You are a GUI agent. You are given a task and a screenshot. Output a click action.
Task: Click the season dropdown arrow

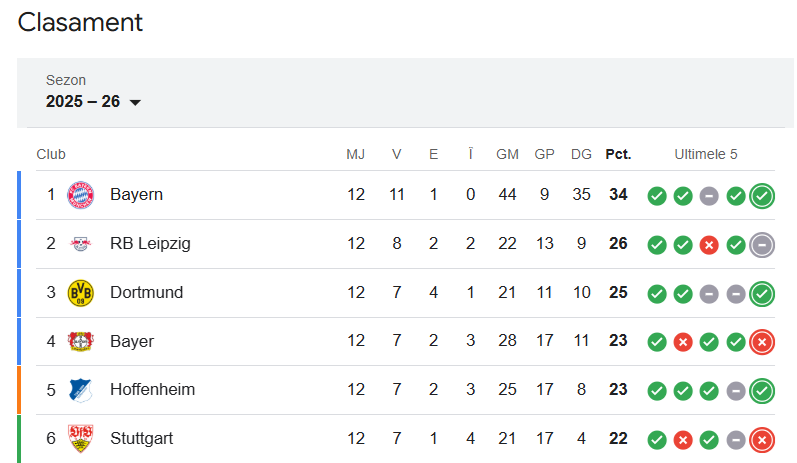pos(135,102)
